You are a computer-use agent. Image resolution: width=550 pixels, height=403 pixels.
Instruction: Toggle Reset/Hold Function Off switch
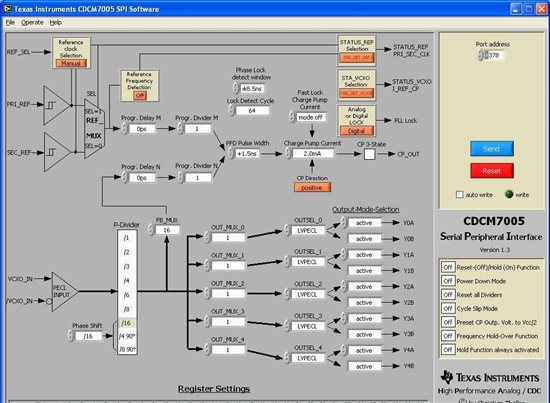tap(448, 267)
